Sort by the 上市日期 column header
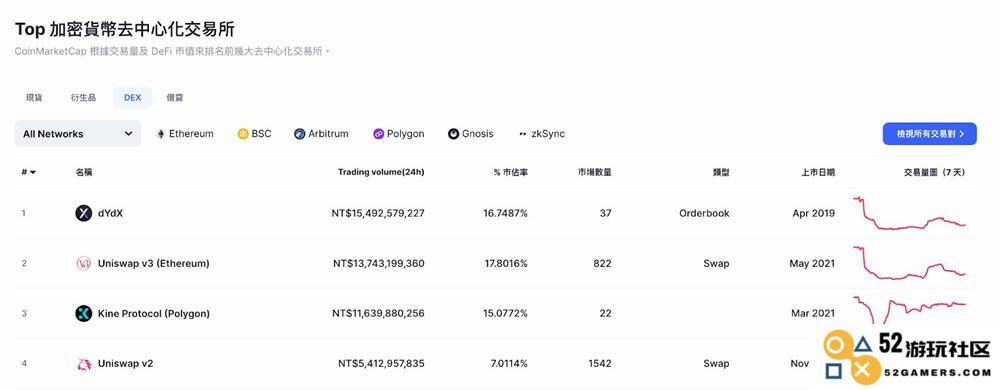The image size is (1000, 390). (818, 173)
